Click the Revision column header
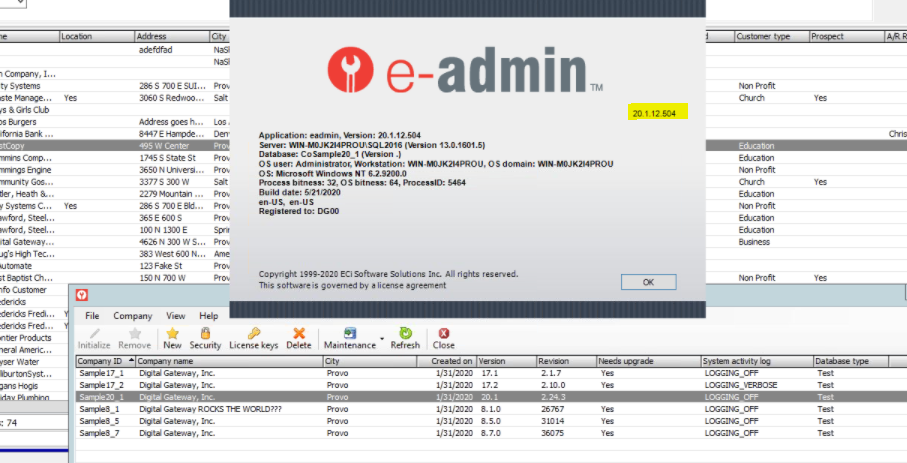Image resolution: width=907 pixels, height=463 pixels. click(x=566, y=361)
